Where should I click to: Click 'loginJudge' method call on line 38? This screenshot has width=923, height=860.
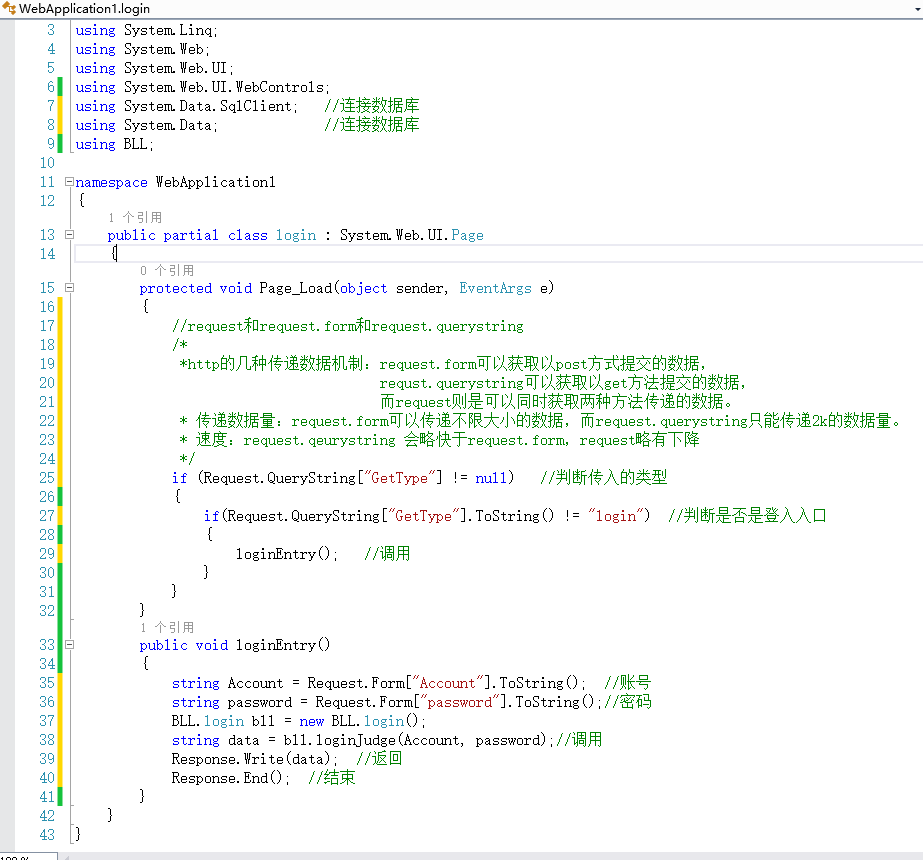(356, 740)
